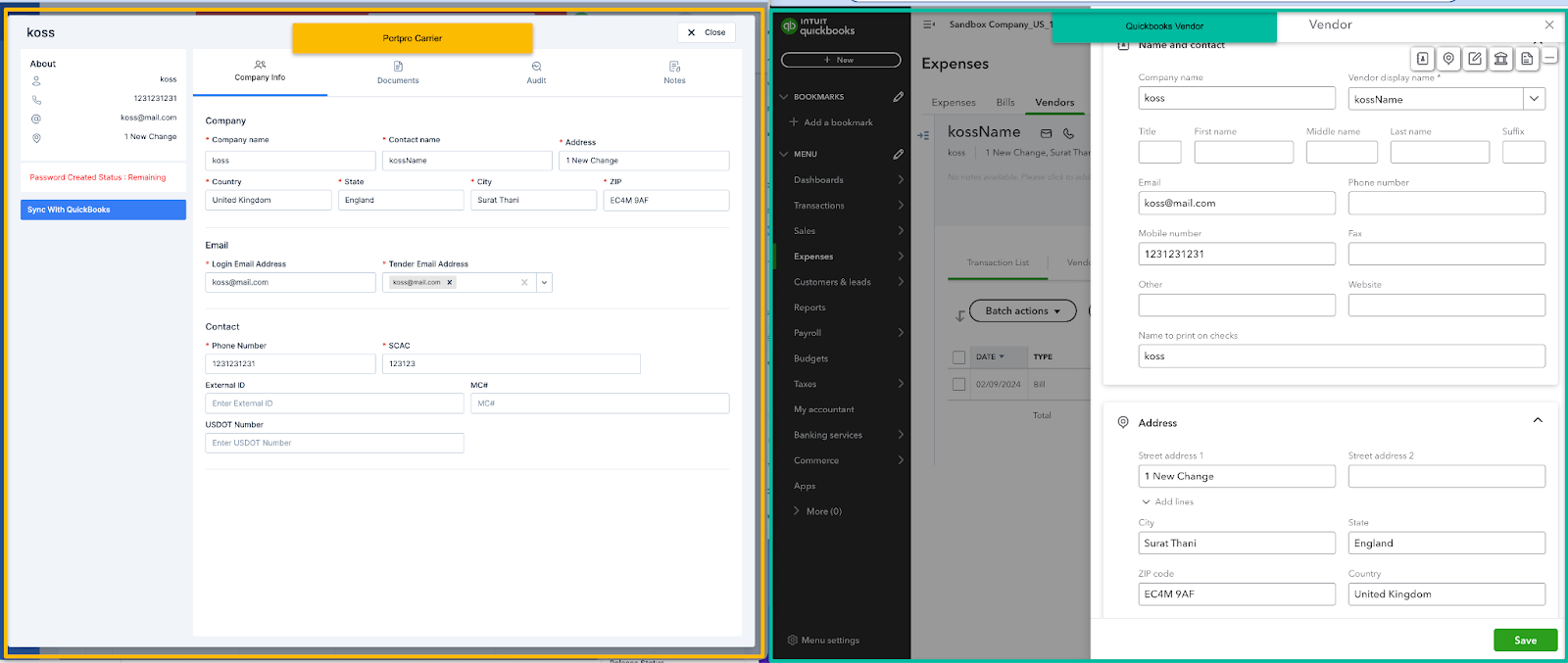Screen dimensions: 1568x663
Task: Click the email @ icon in About panel
Action: 36,118
